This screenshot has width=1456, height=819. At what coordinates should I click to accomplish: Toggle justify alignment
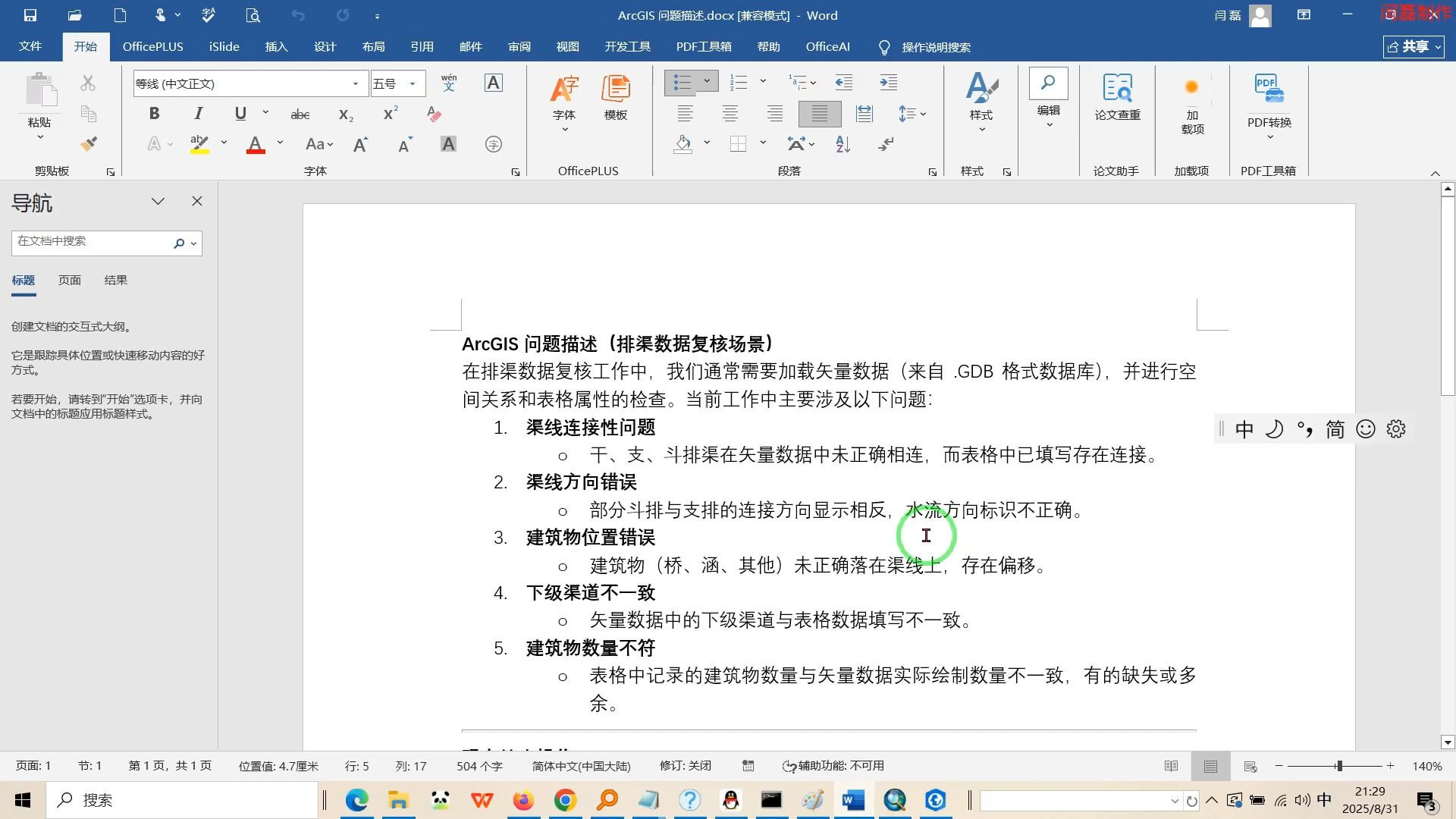819,114
